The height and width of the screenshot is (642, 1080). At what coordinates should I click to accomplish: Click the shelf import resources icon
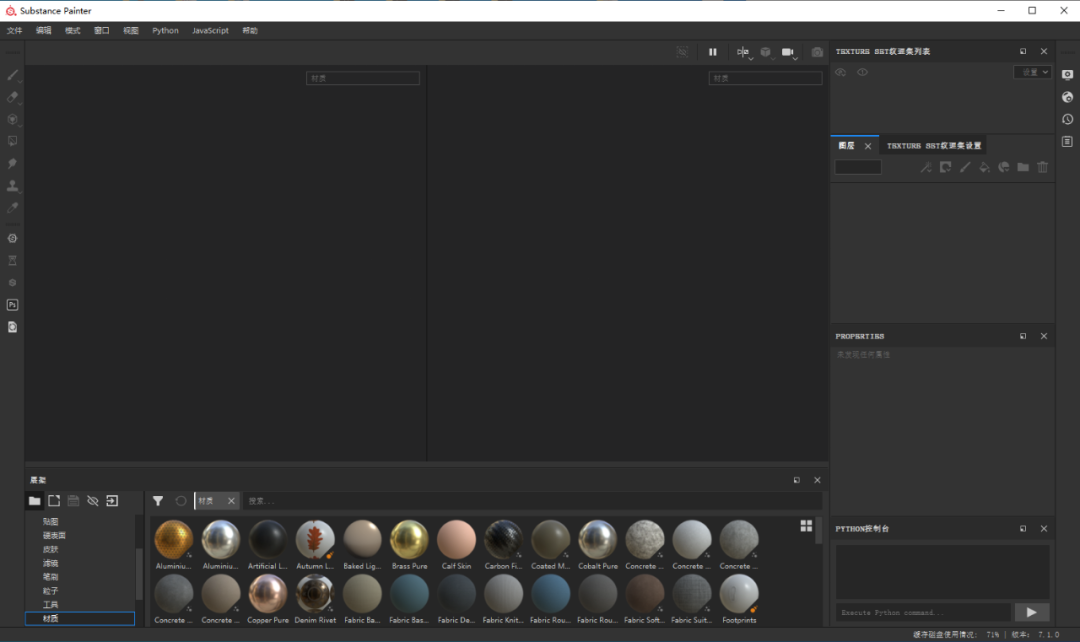click(x=112, y=501)
